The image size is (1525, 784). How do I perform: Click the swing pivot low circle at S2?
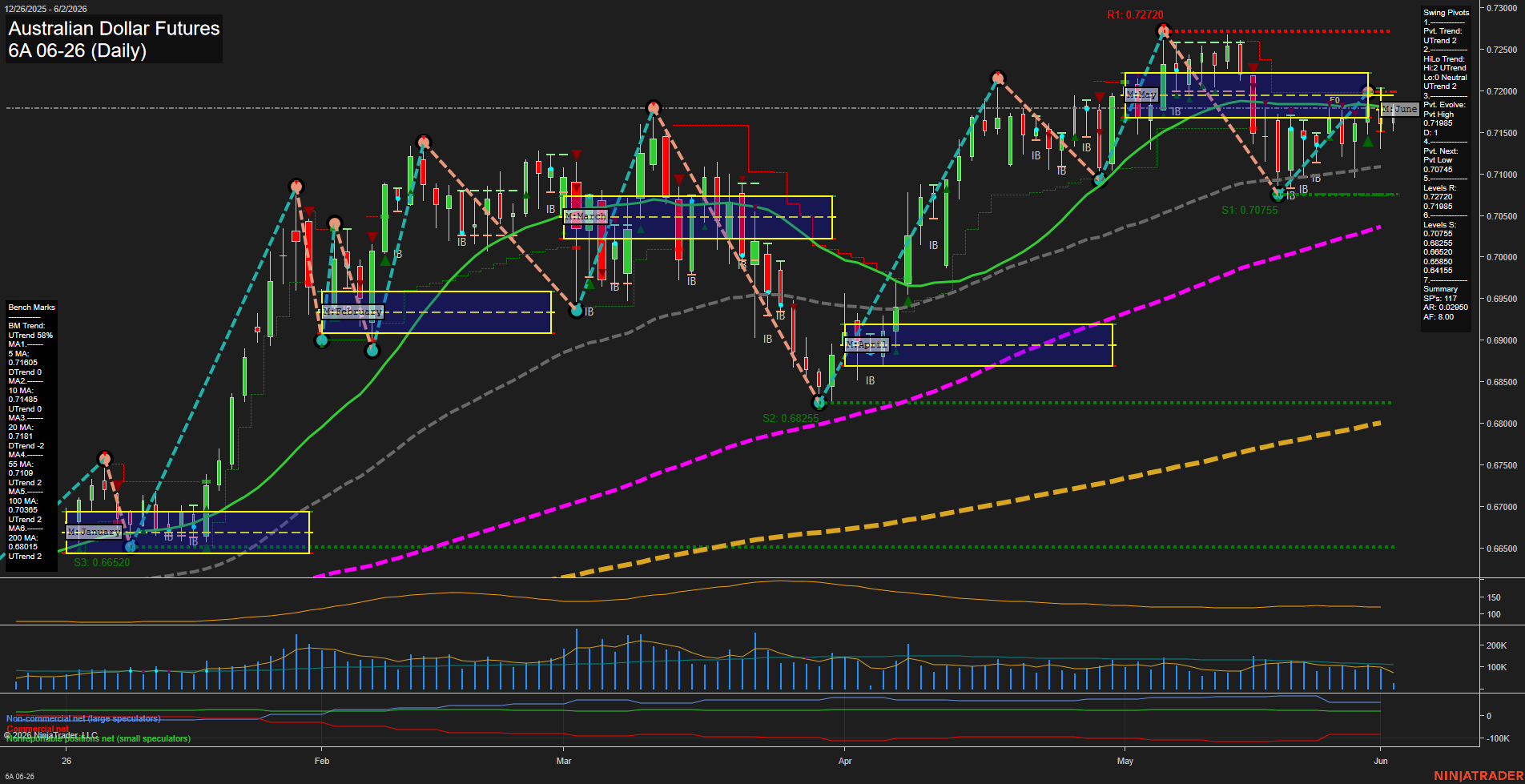[x=819, y=403]
